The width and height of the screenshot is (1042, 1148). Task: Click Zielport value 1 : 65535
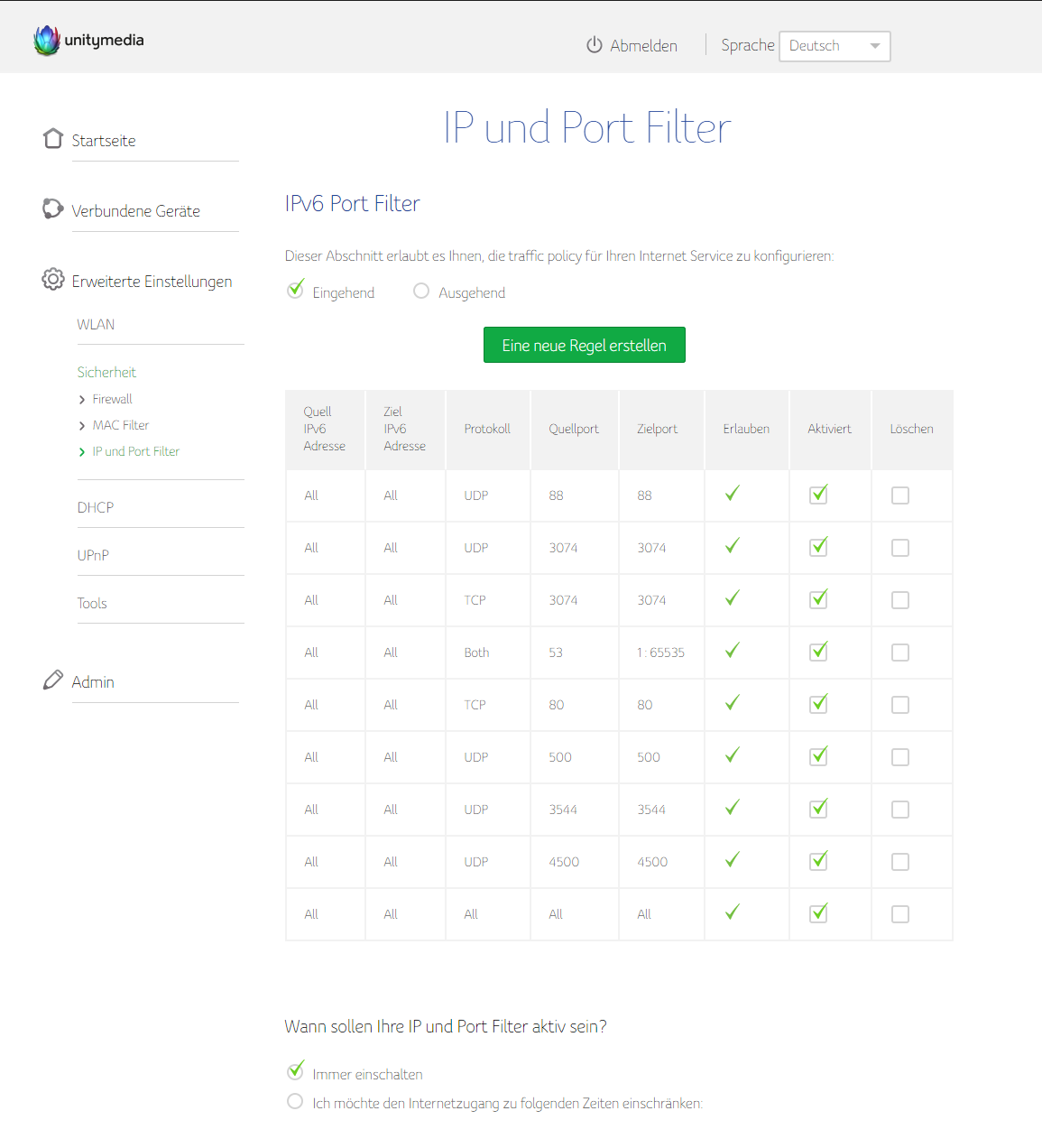(660, 653)
